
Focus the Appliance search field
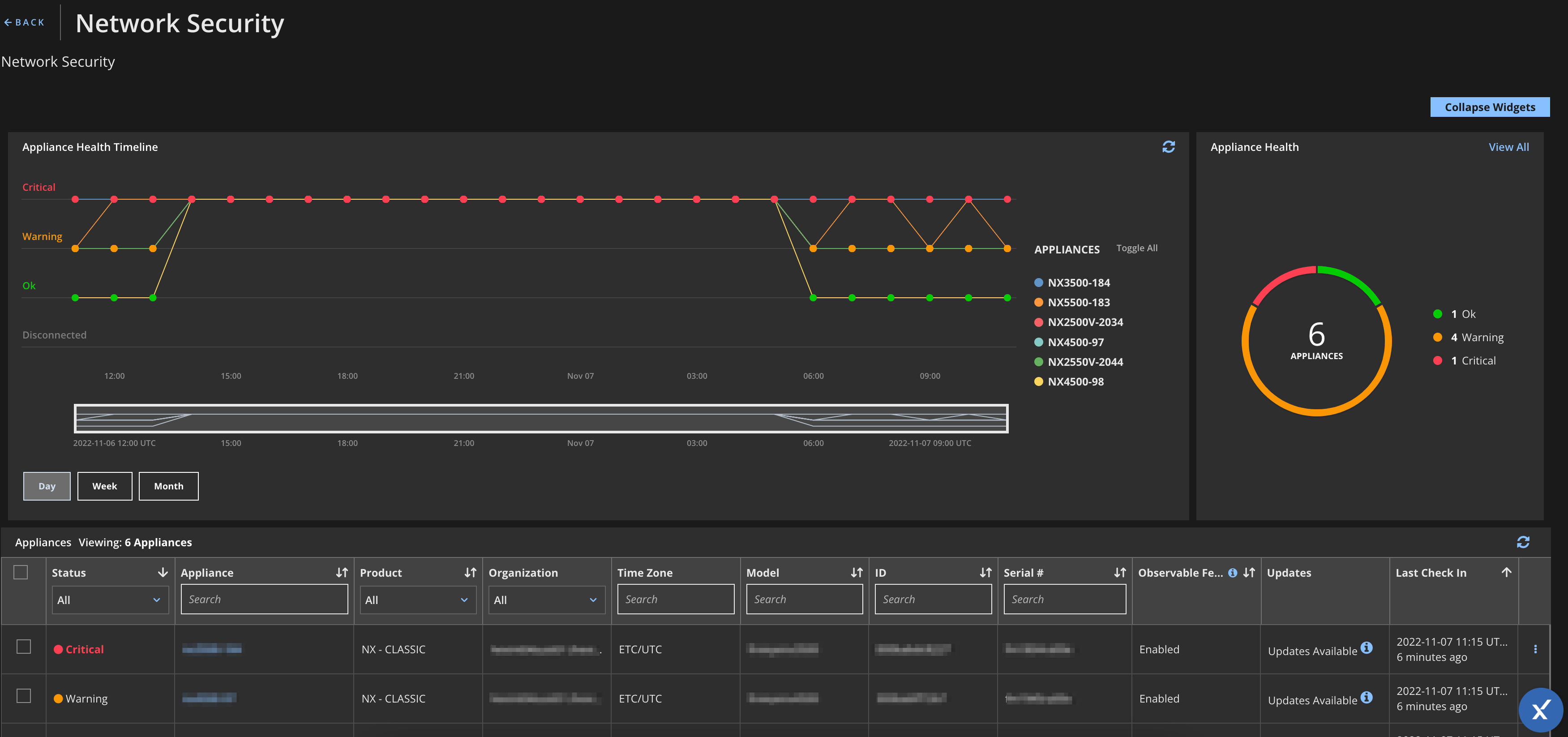tap(264, 599)
